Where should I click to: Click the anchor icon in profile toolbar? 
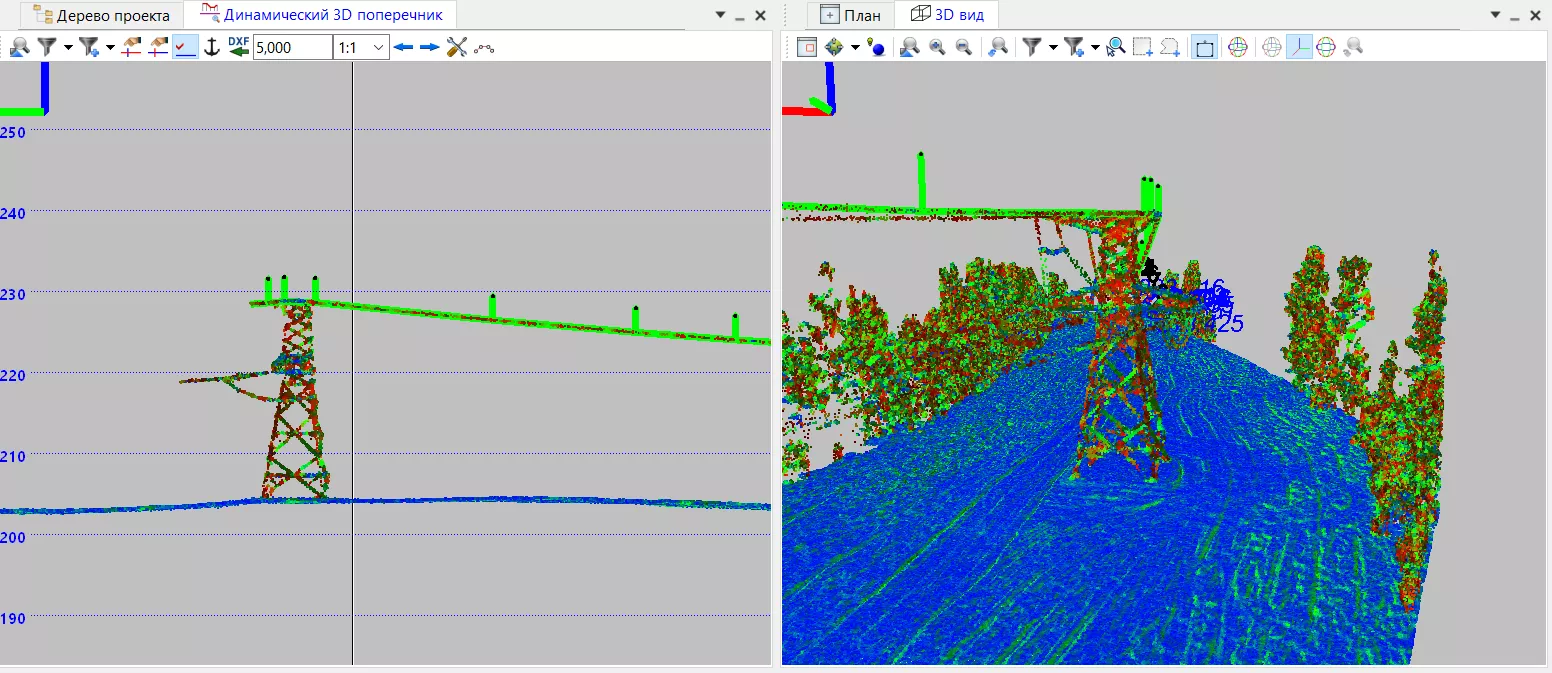(x=211, y=47)
